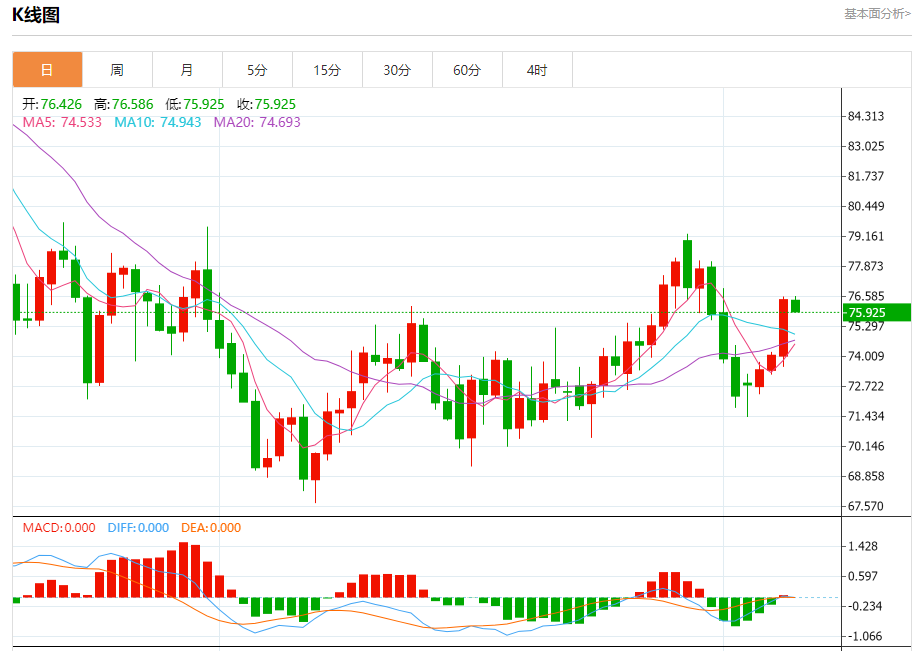Click the 84.313 price axis label
This screenshot has width=922, height=651.
click(x=866, y=116)
